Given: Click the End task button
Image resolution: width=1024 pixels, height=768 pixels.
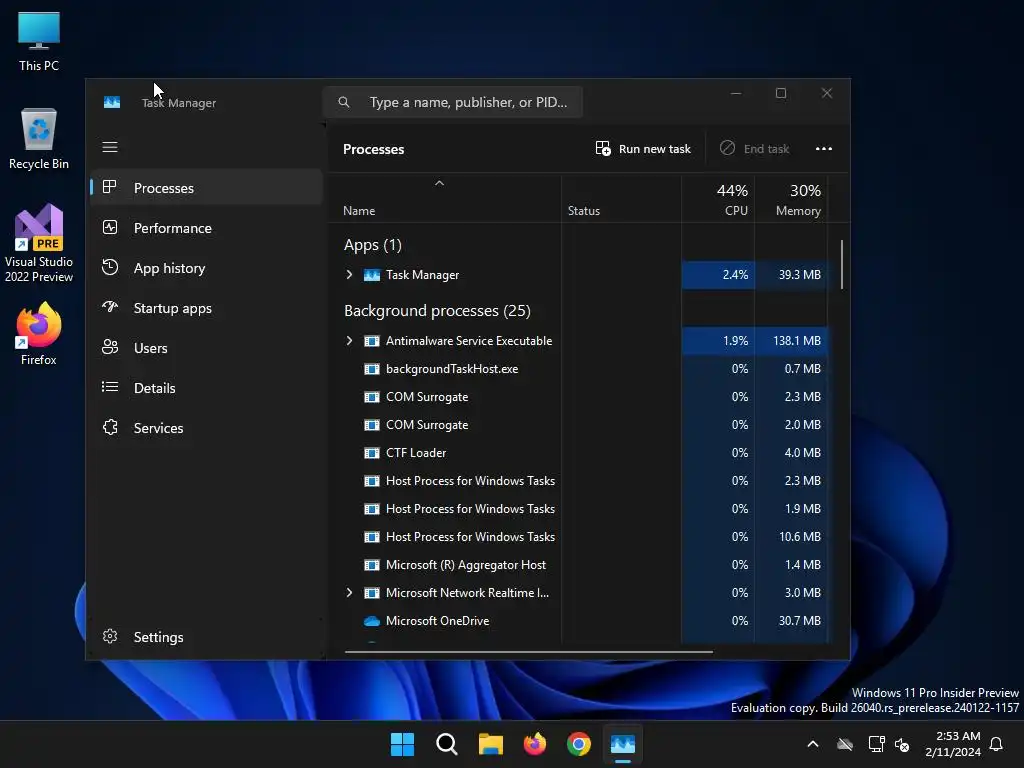Looking at the screenshot, I should click(x=755, y=149).
